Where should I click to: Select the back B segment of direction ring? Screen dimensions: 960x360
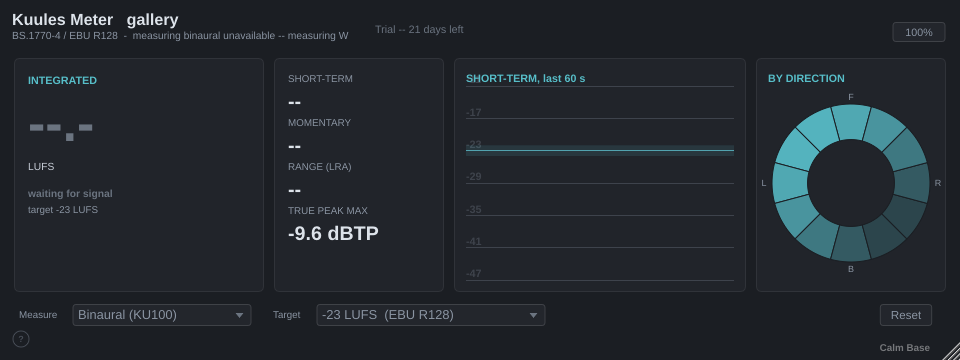[x=851, y=244]
